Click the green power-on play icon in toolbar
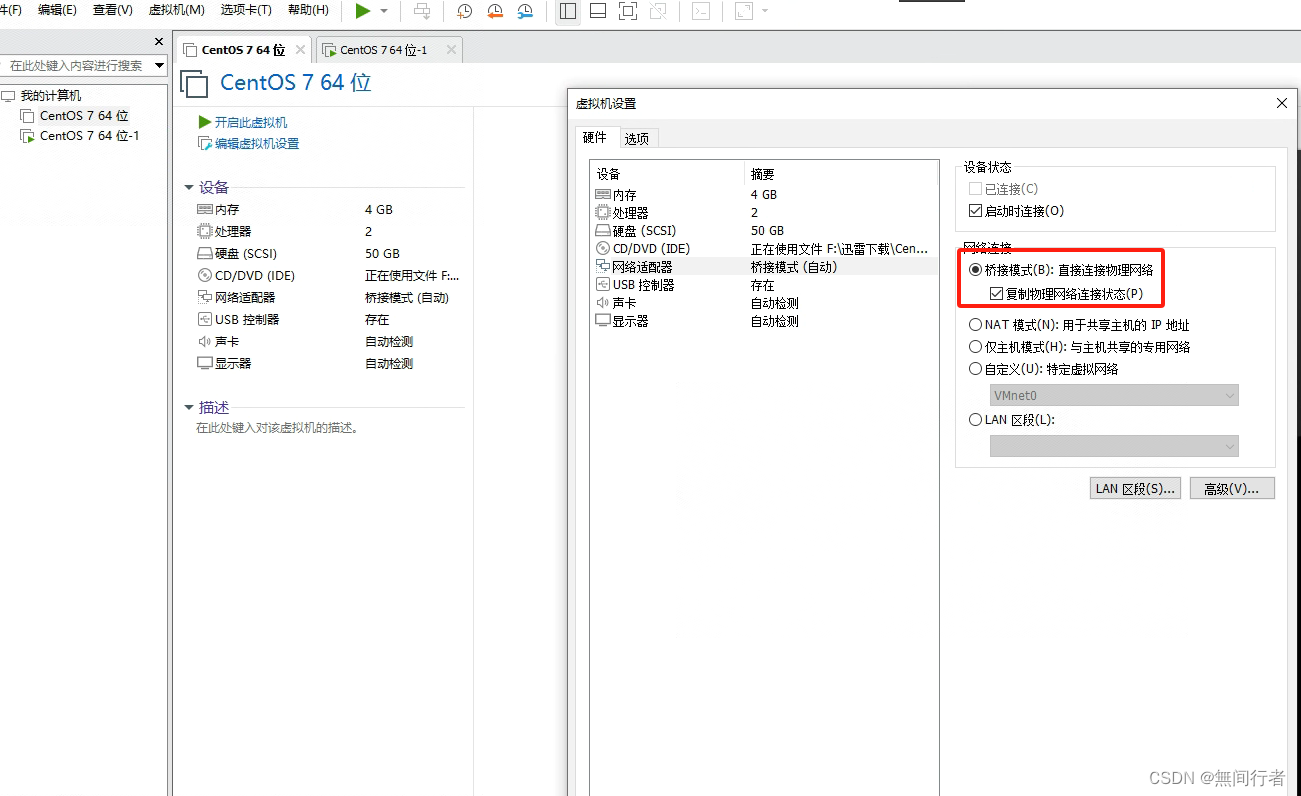The width and height of the screenshot is (1301, 796). tap(362, 11)
